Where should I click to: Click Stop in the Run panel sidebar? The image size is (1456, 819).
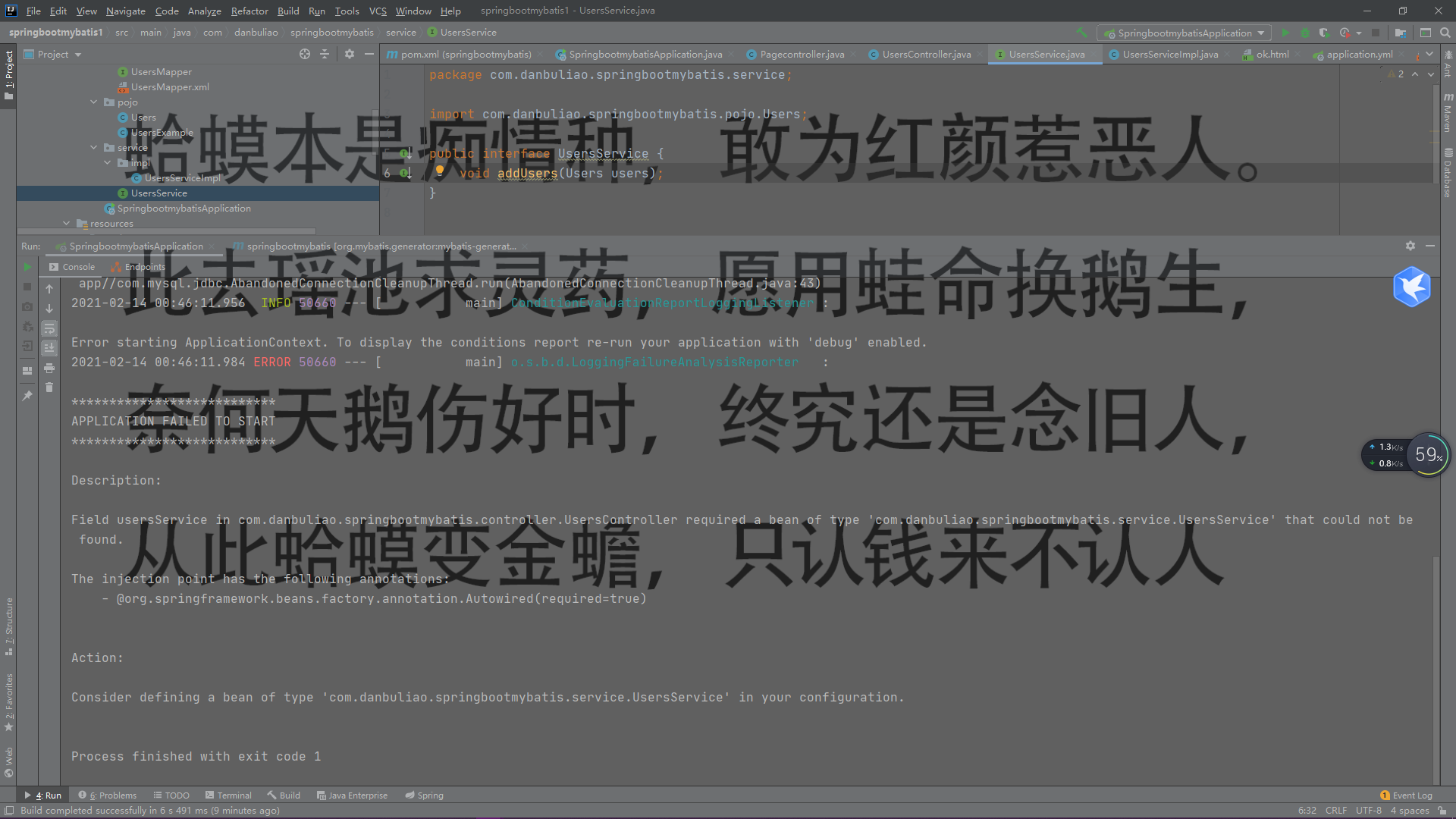(x=27, y=287)
